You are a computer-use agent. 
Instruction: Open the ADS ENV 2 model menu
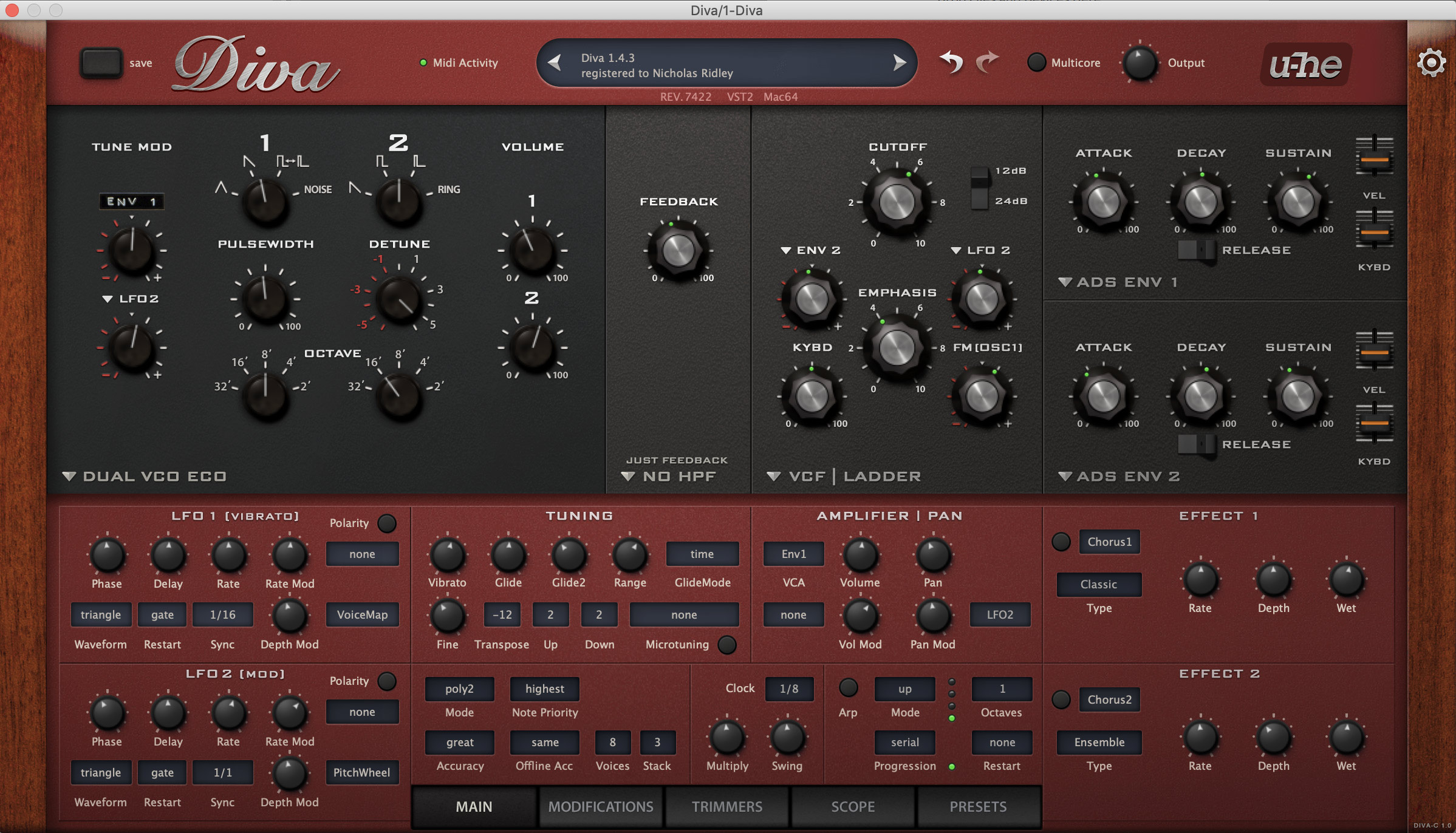coord(1119,477)
